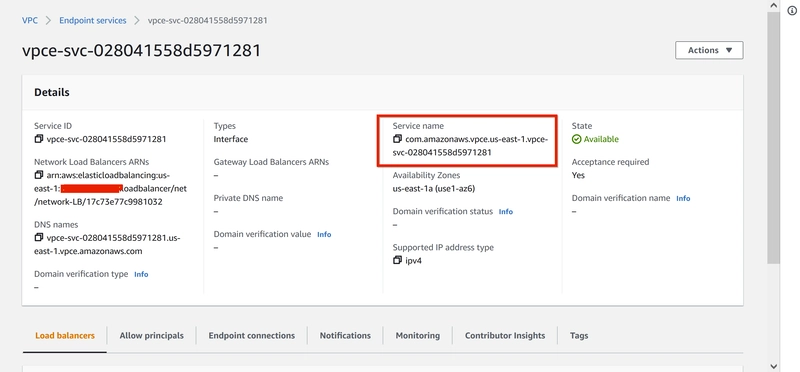The width and height of the screenshot is (800, 372).
Task: Copy the Supported IP address type
Action: point(397,260)
